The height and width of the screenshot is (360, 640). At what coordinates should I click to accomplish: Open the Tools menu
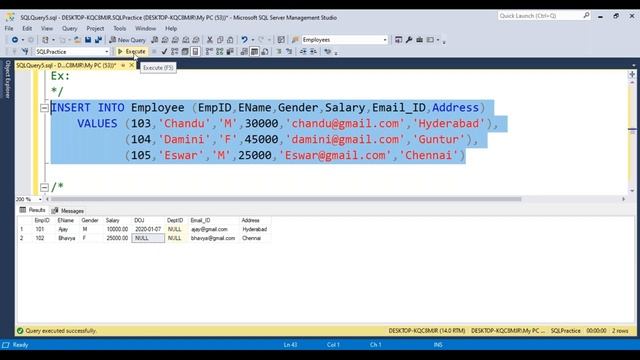(120, 29)
